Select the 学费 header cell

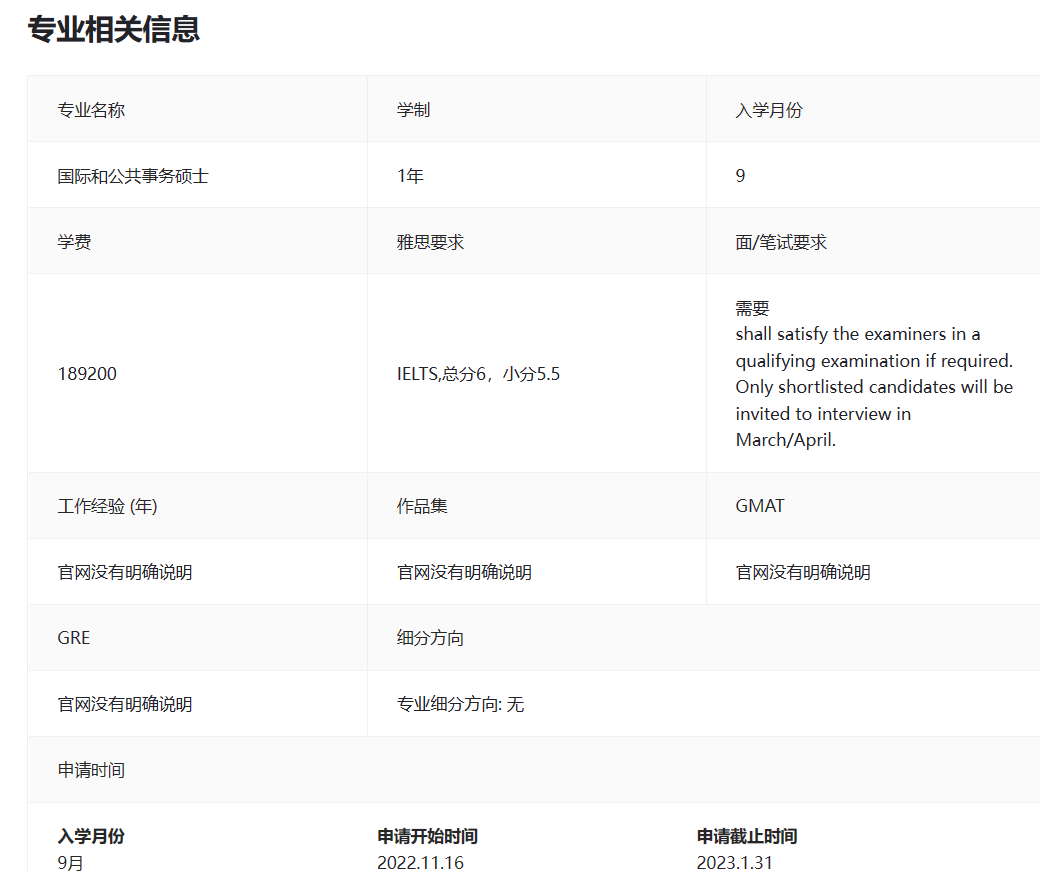point(74,242)
